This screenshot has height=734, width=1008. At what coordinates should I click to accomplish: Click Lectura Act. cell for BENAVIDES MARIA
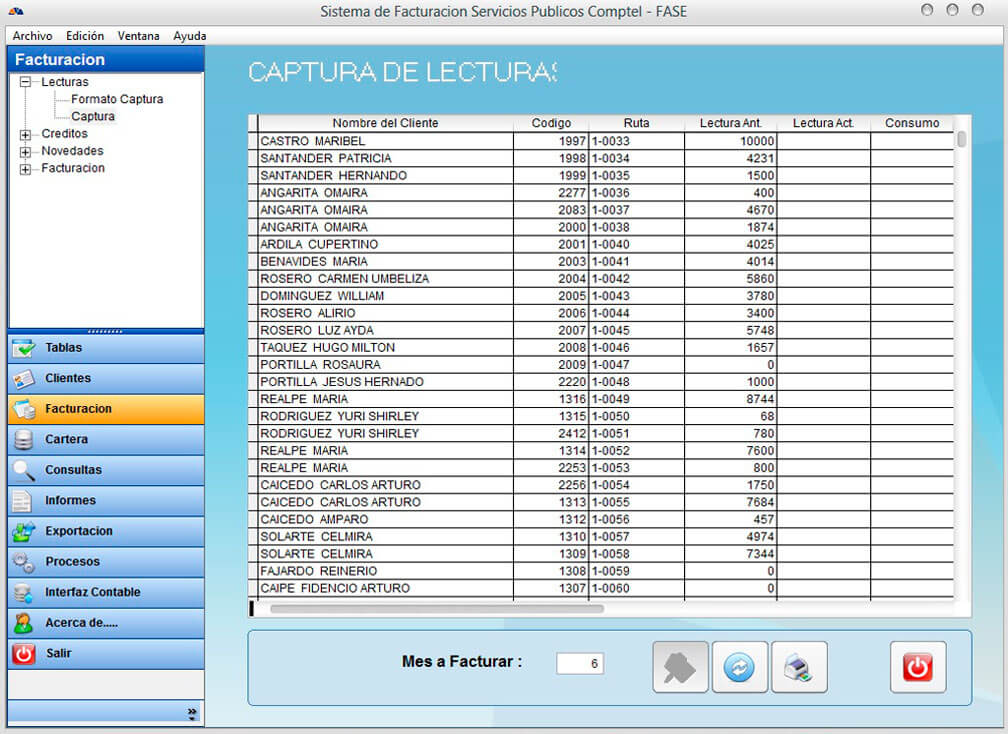[824, 262]
